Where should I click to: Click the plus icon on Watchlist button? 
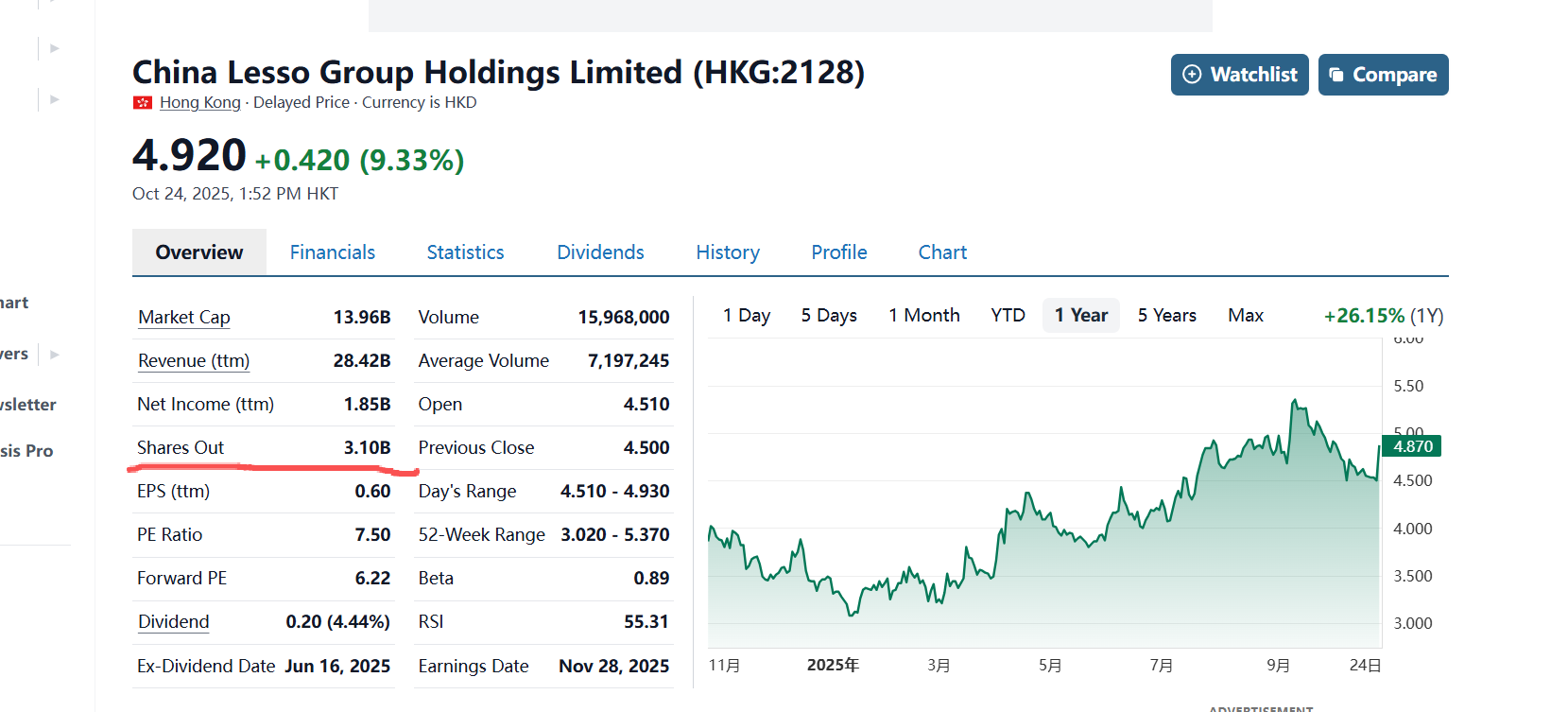[x=1192, y=75]
